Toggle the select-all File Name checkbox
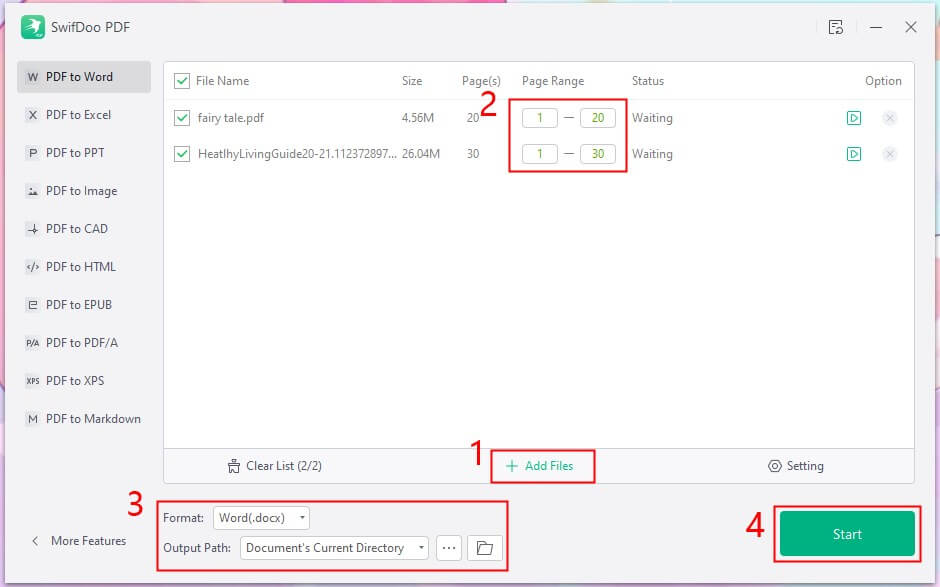 (182, 81)
